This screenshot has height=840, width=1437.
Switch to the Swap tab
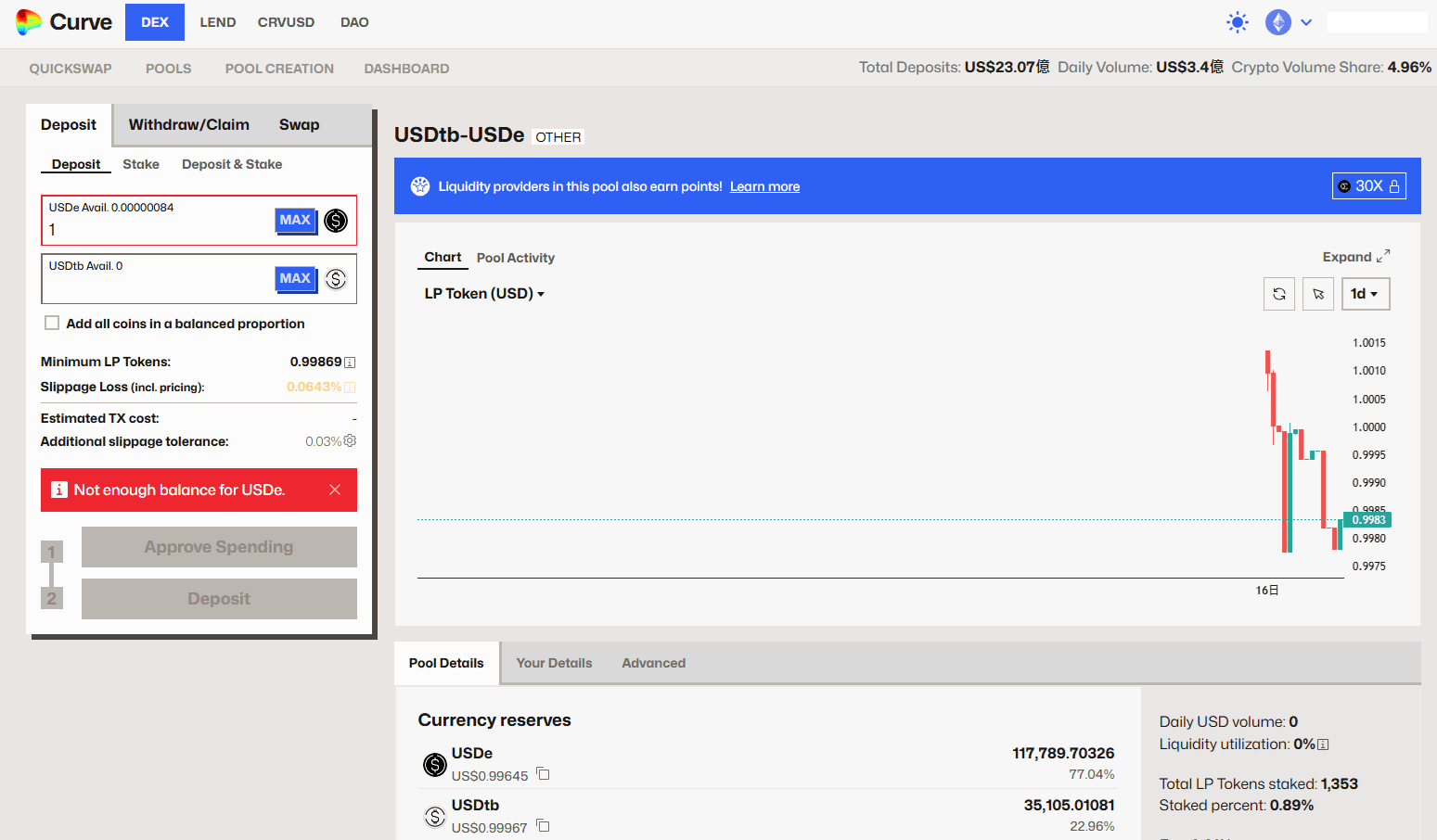(x=300, y=125)
